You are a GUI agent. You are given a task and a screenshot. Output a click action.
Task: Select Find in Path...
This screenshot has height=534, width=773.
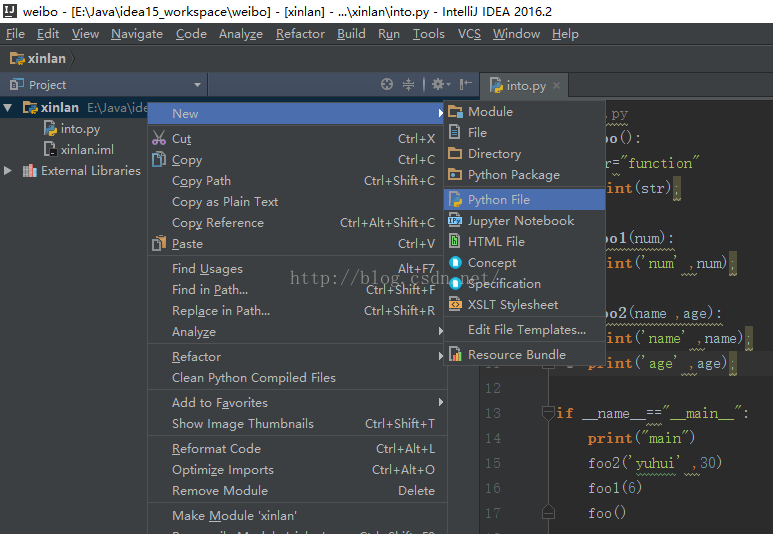point(297,289)
